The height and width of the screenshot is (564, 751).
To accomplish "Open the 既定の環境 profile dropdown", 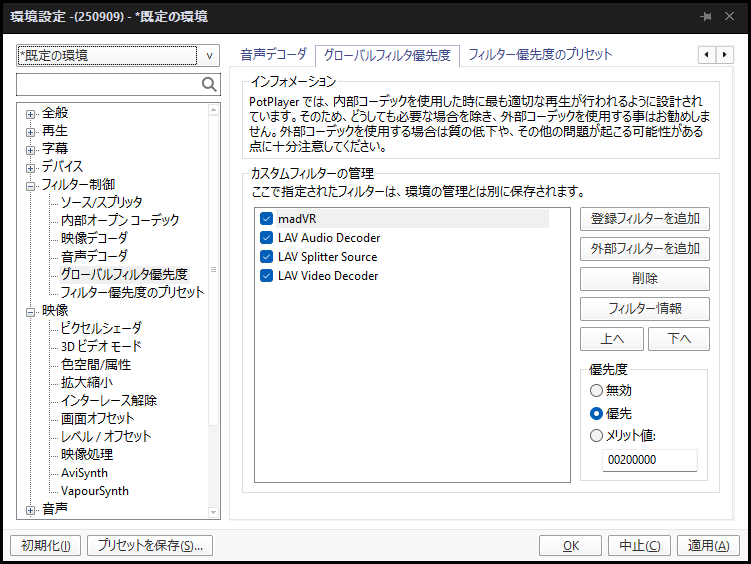I will click(209, 56).
